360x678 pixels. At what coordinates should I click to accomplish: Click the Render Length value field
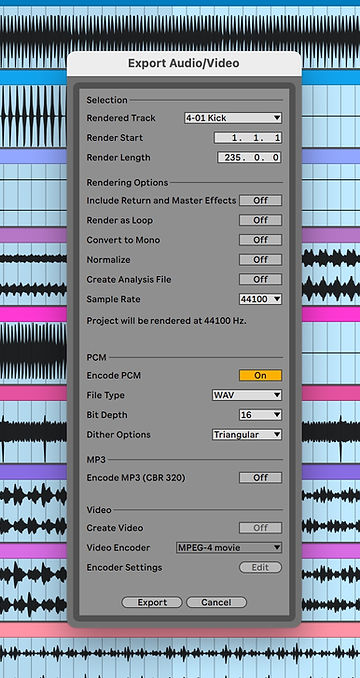click(249, 157)
